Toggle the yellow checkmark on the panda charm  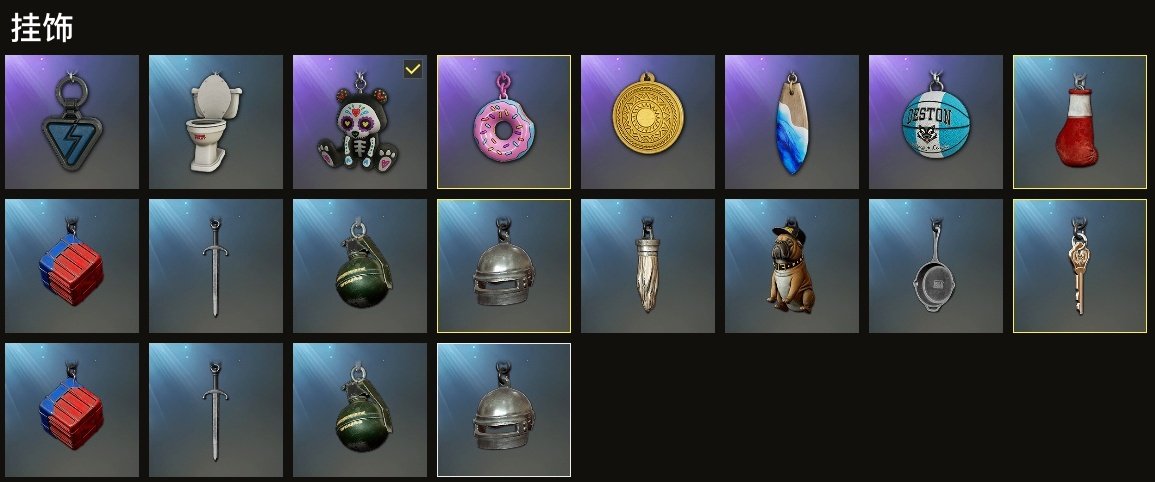[413, 69]
